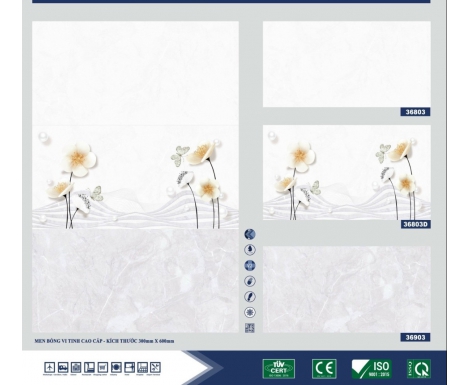Click the shopping cart icon

tap(103, 367)
